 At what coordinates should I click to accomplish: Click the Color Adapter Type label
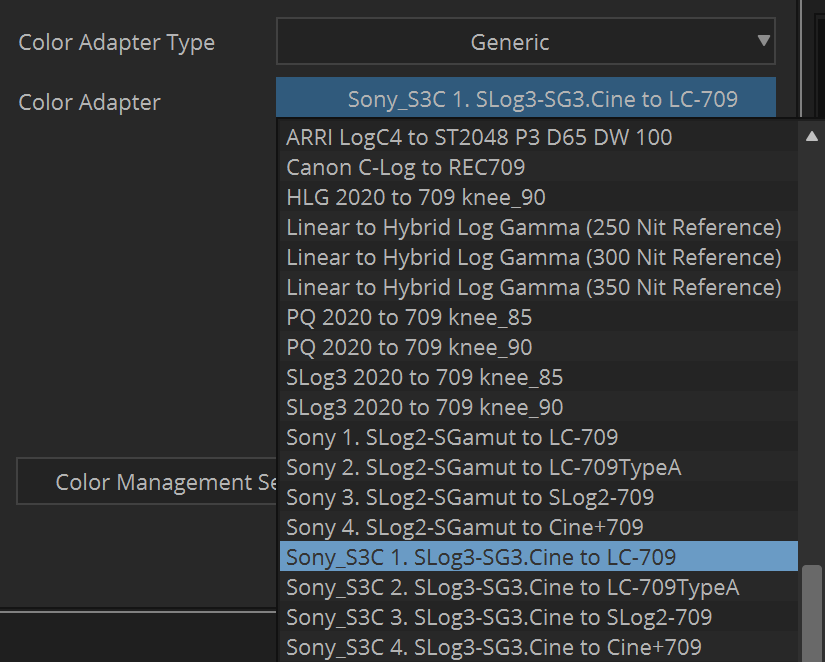coord(117,43)
